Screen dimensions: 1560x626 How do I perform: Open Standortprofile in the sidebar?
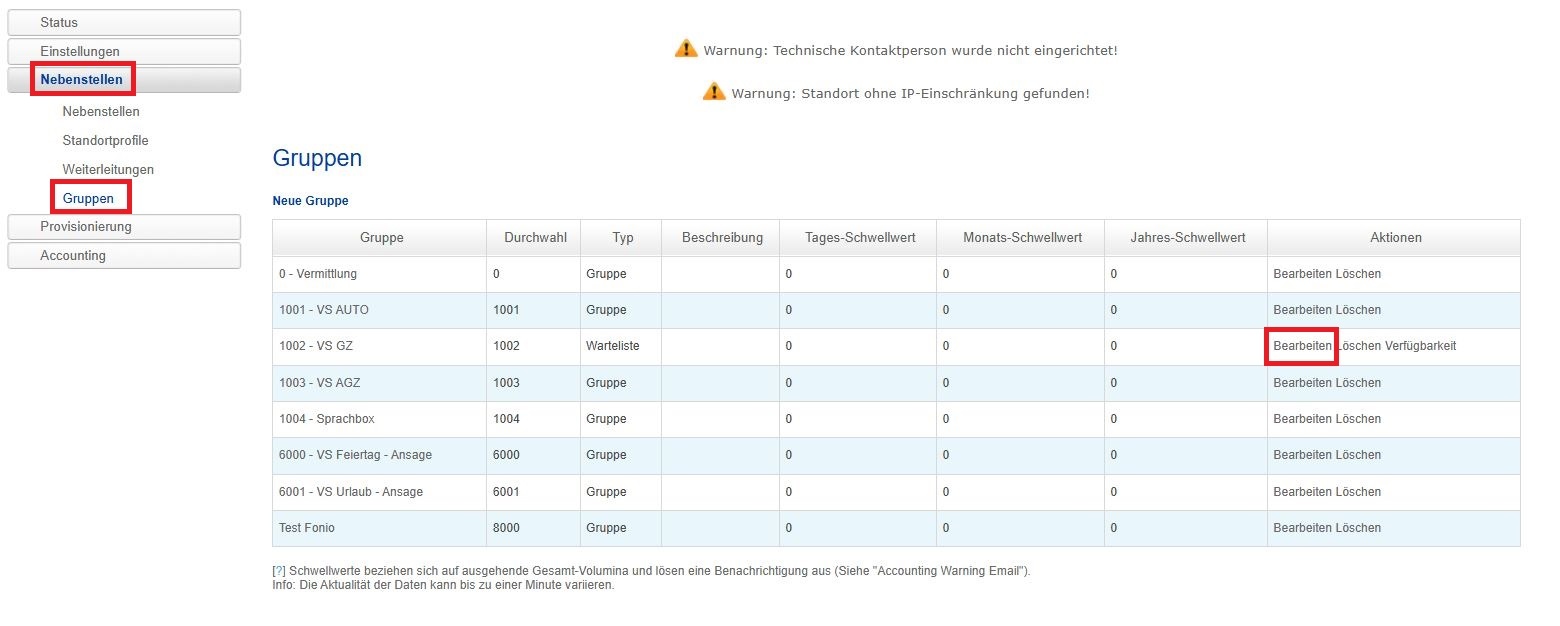pyautogui.click(x=105, y=141)
